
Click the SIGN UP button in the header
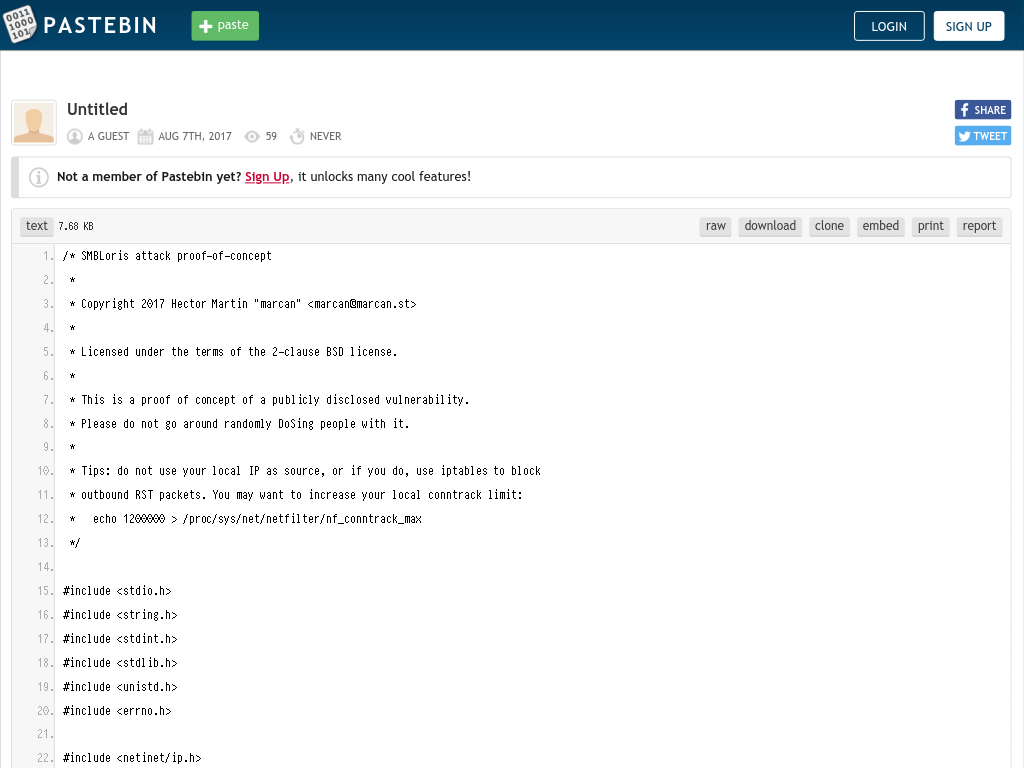click(968, 26)
